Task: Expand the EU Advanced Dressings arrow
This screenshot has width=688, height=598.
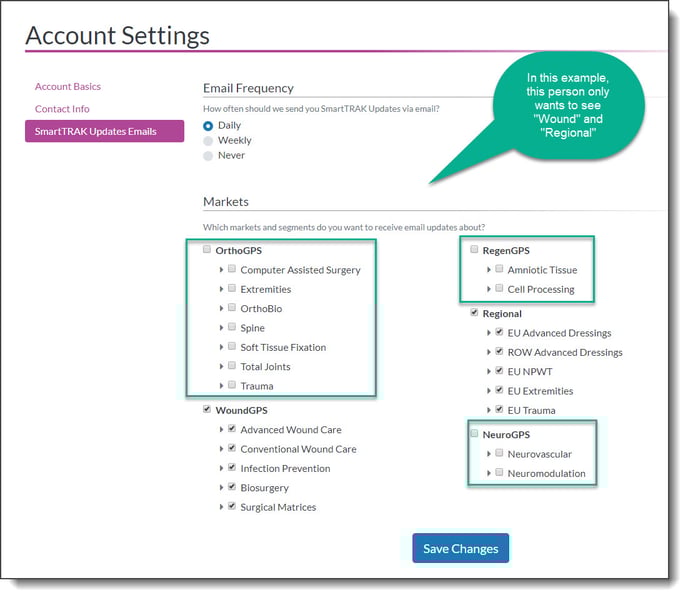Action: click(x=489, y=333)
